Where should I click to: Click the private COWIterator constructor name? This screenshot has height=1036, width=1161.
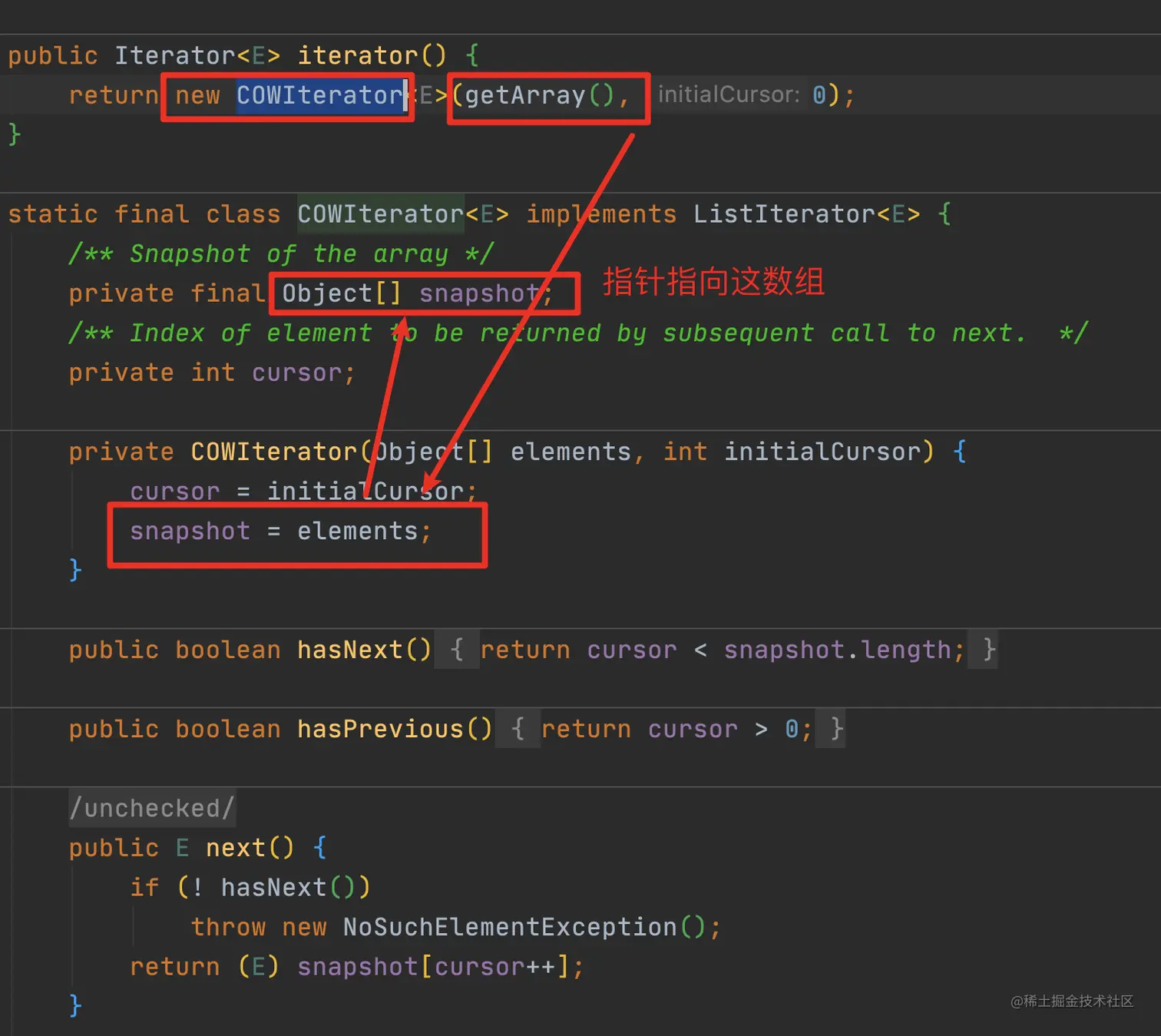tap(273, 452)
